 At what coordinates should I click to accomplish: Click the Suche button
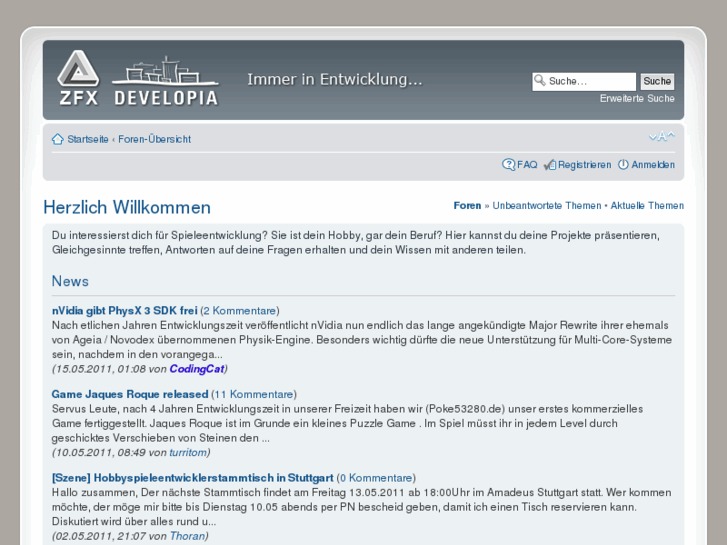tap(657, 81)
